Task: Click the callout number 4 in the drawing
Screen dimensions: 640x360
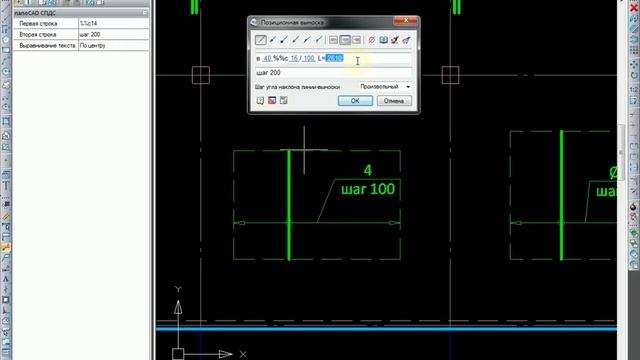Action: pos(368,170)
